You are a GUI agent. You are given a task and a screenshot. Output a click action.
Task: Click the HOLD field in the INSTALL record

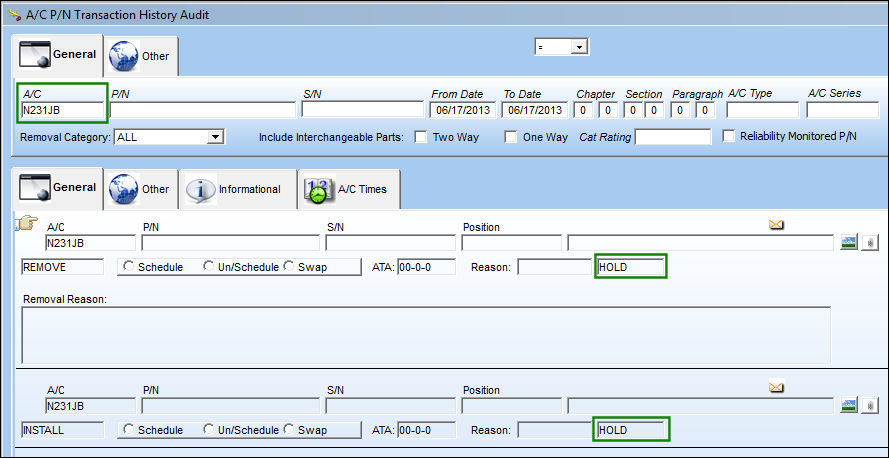point(630,430)
